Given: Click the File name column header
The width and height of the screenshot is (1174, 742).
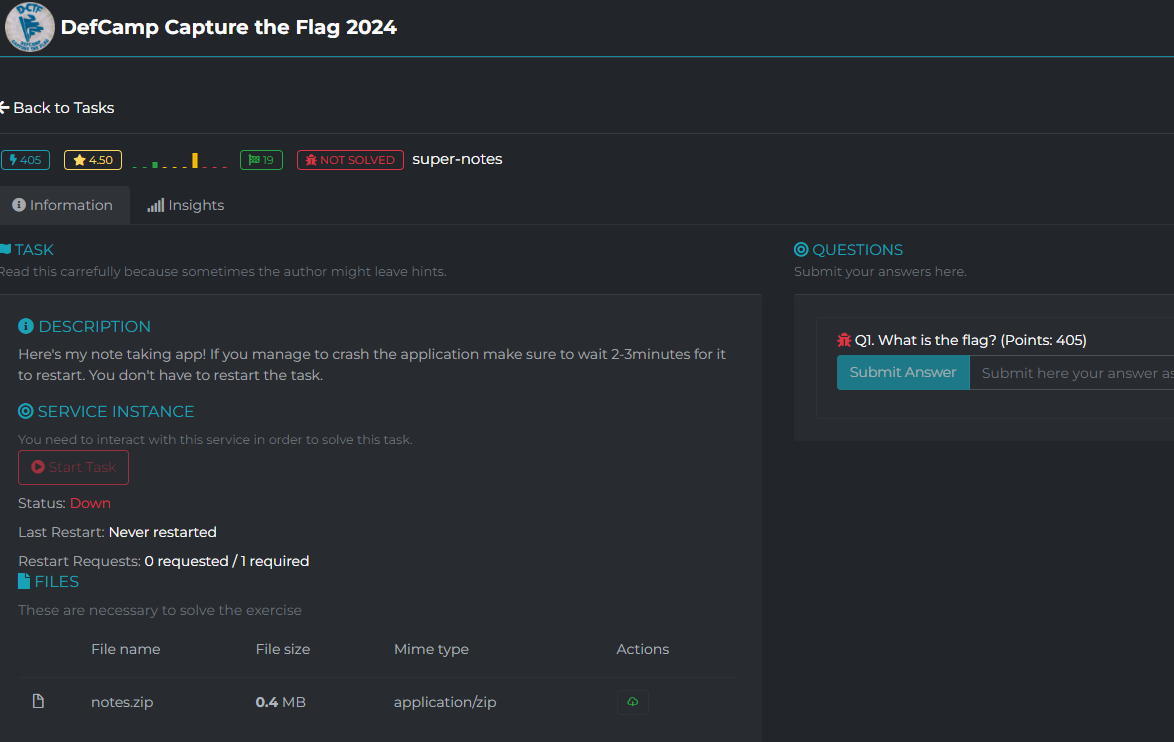Looking at the screenshot, I should click(126, 649).
